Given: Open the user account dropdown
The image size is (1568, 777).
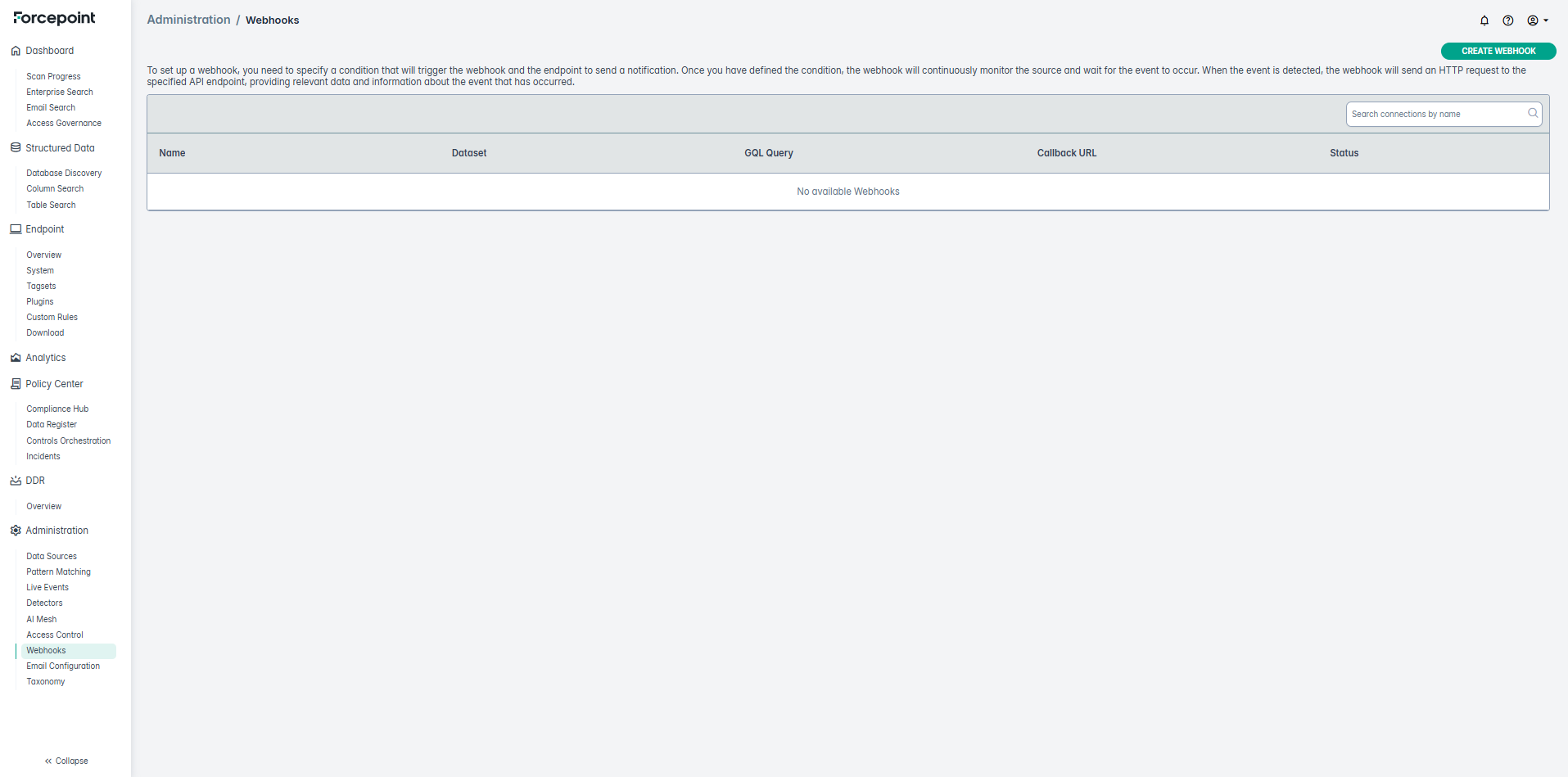Looking at the screenshot, I should click(x=1537, y=20).
